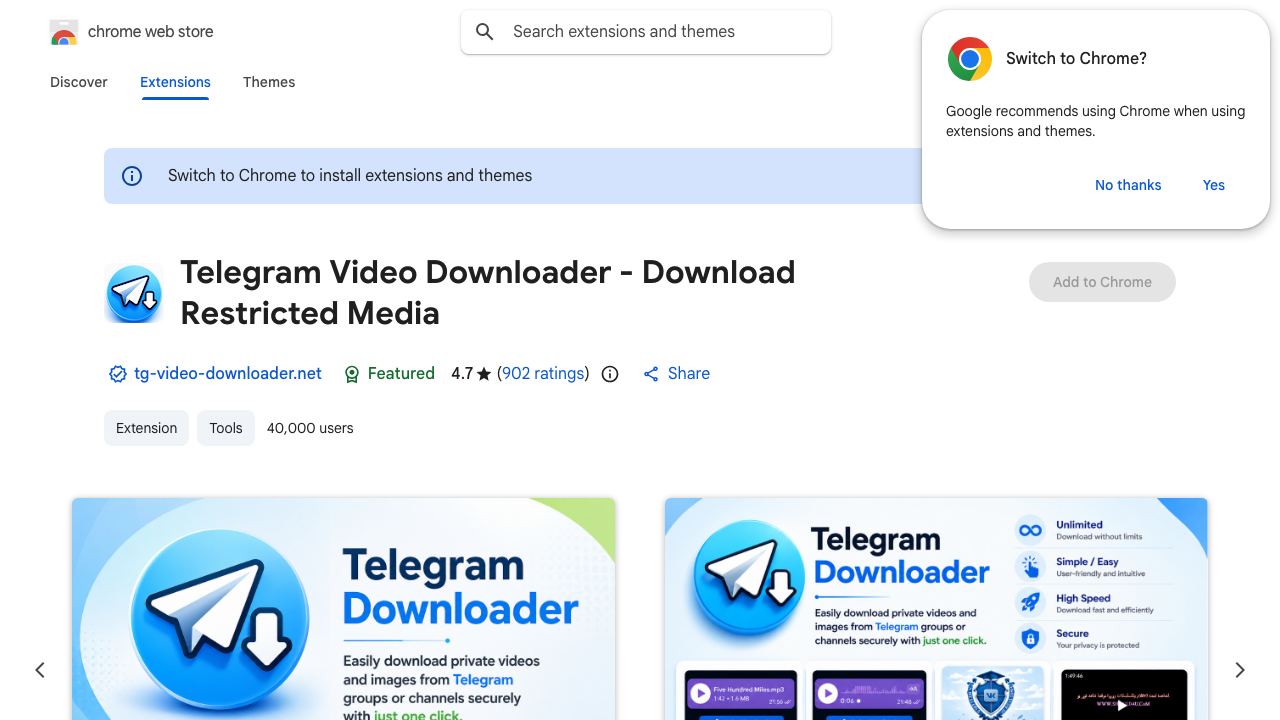Image resolution: width=1280 pixels, height=720 pixels.
Task: Focus the Search extensions and themes field
Action: pos(646,32)
